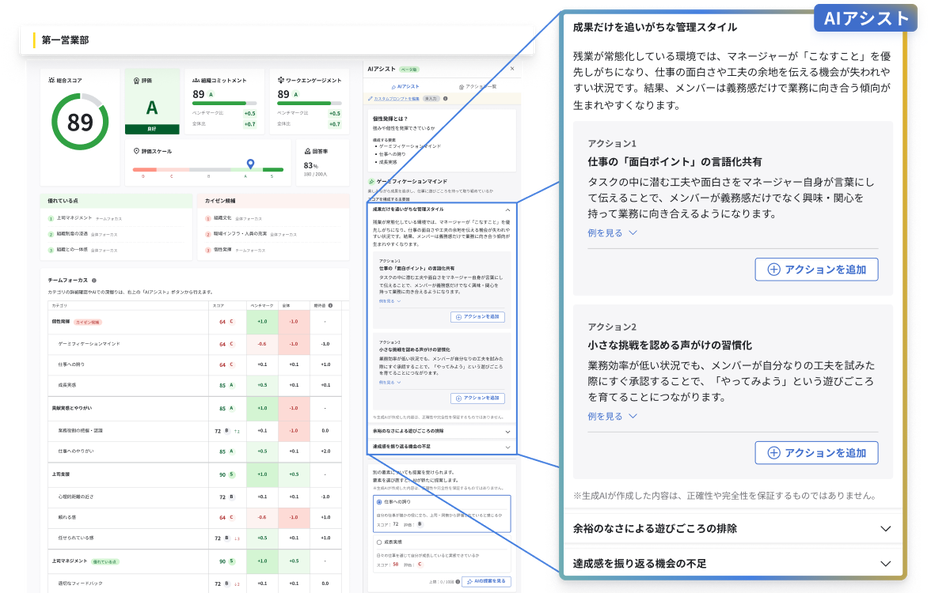
Task: Click アクションを追加 for アクション2 in the enlarged callout
Action: [x=816, y=452]
